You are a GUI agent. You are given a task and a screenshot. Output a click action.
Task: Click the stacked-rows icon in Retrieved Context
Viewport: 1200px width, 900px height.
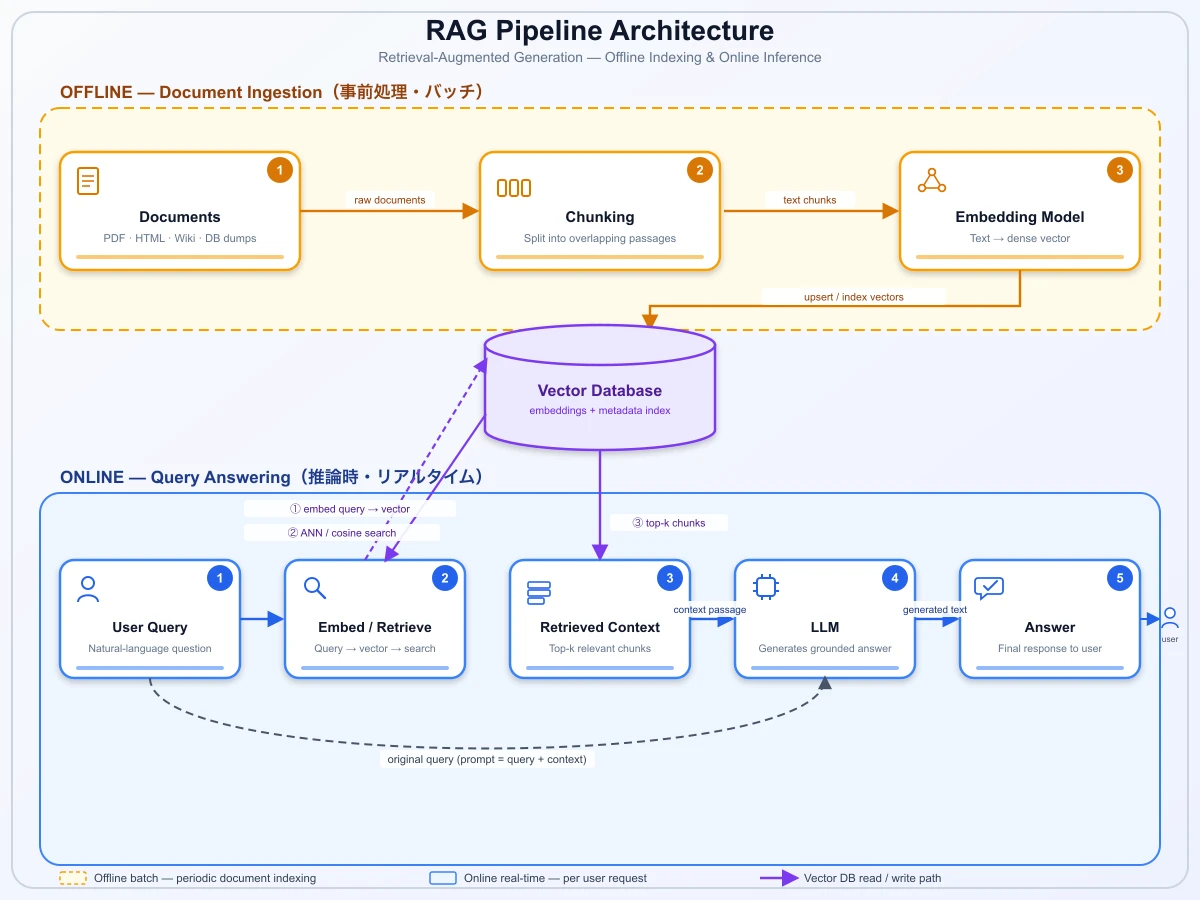coord(536,593)
